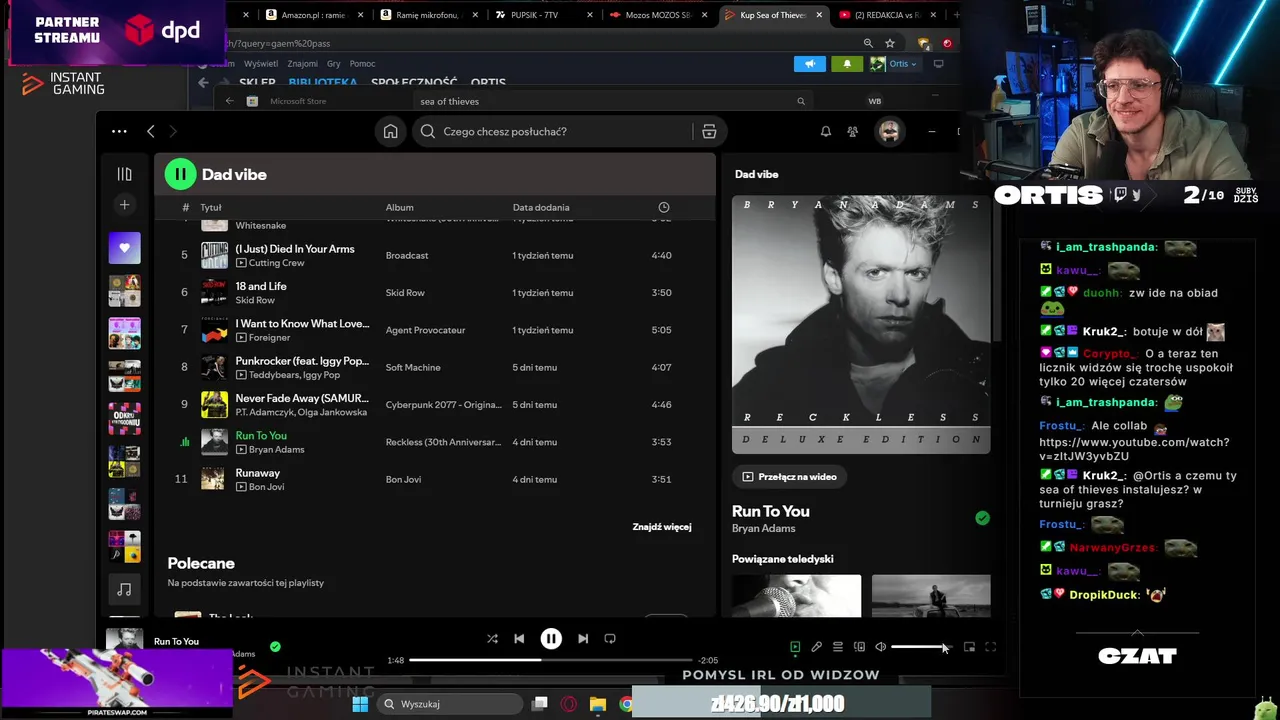Create new playlist with plus icon
Viewport: 1280px width, 720px height.
pyautogui.click(x=124, y=205)
